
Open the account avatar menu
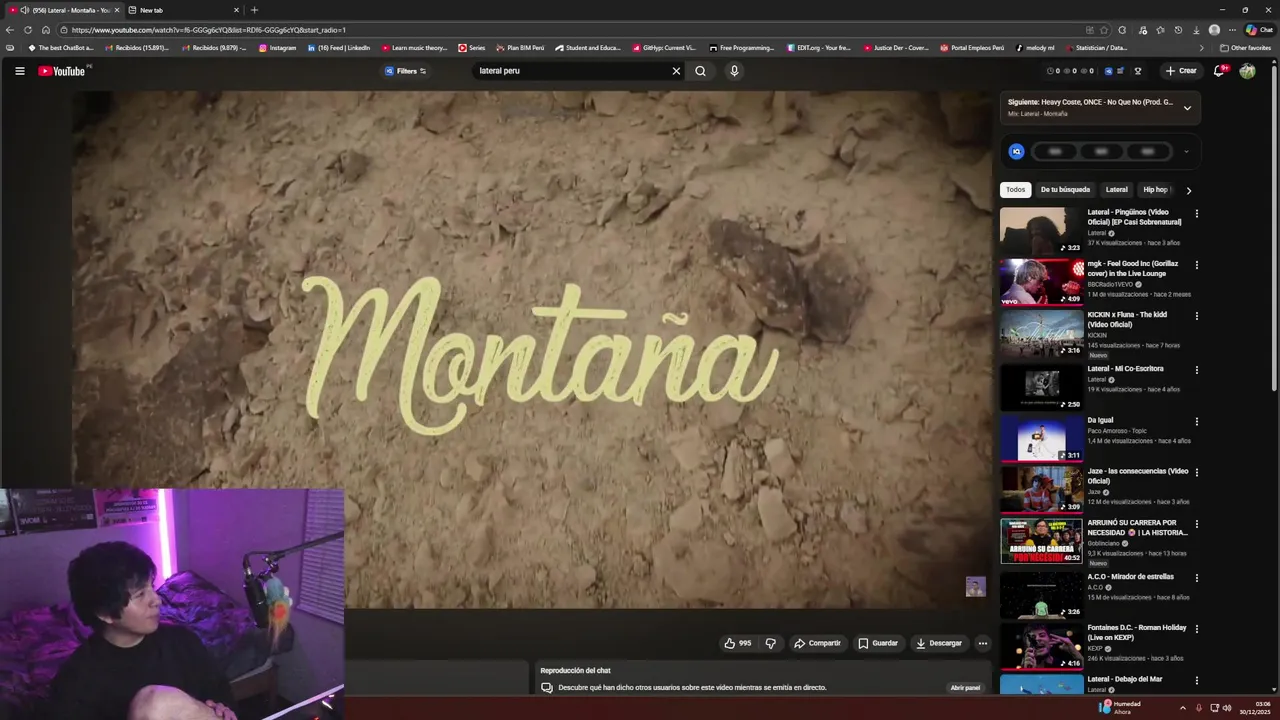pos(1247,71)
